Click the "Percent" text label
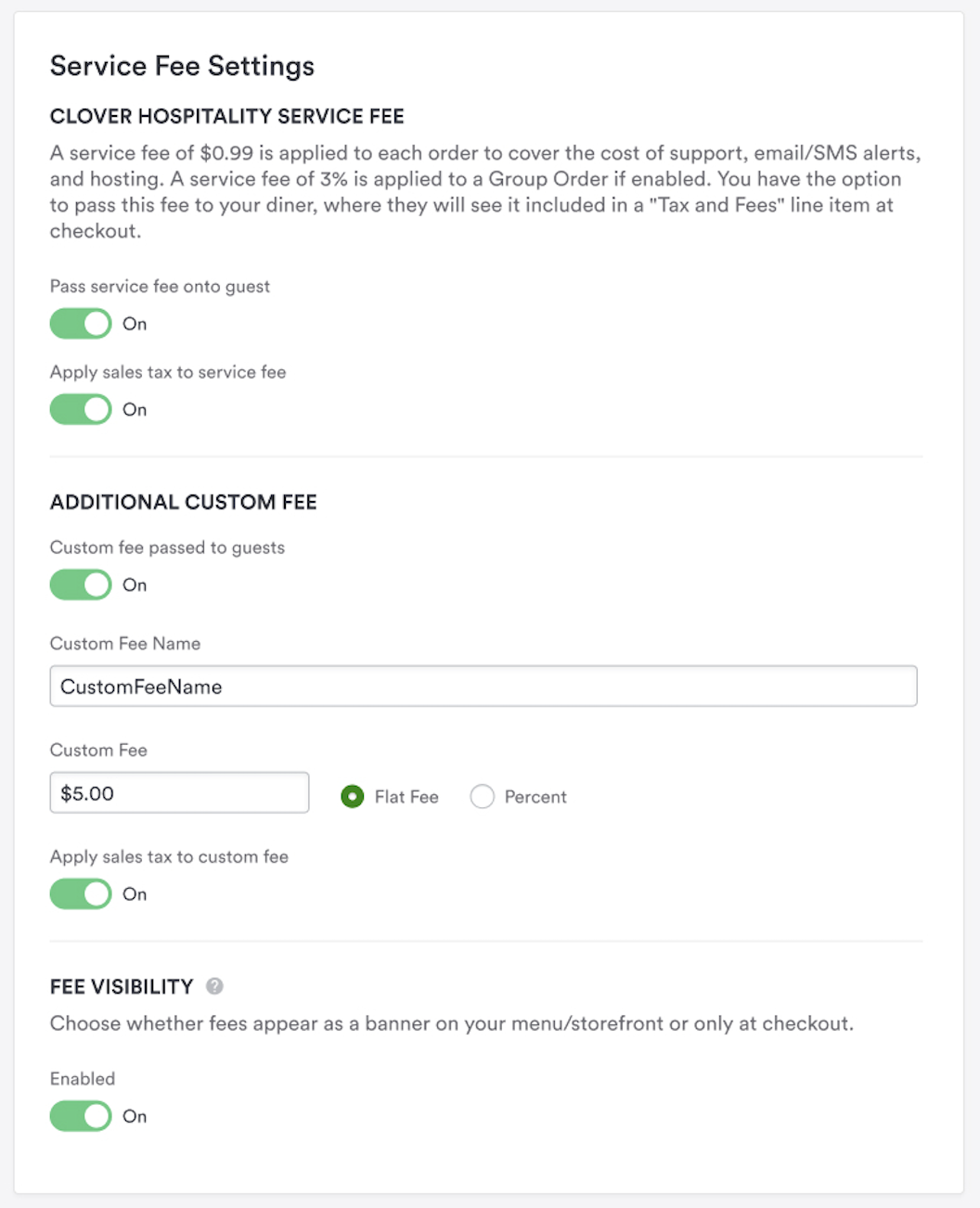Viewport: 980px width, 1208px height. (535, 797)
